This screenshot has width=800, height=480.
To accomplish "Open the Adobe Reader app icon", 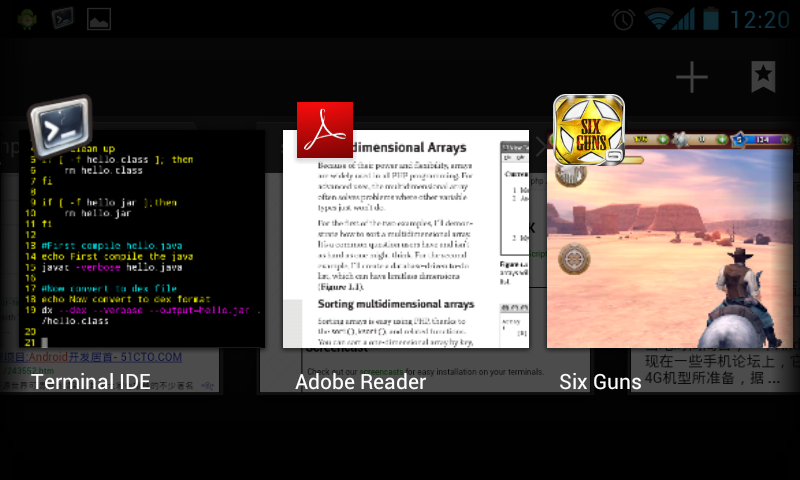I will [x=325, y=130].
